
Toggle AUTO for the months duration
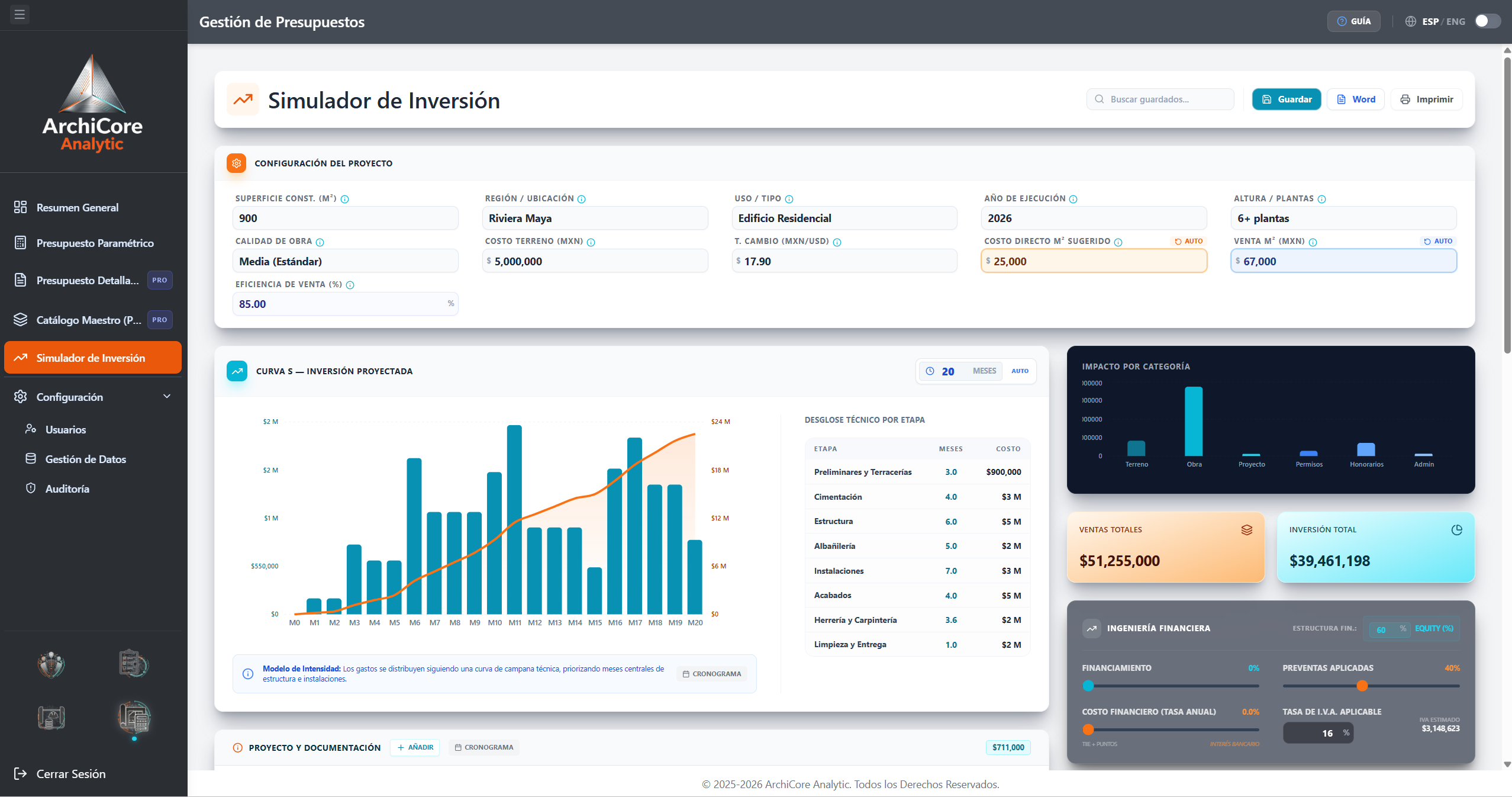pos(1020,371)
